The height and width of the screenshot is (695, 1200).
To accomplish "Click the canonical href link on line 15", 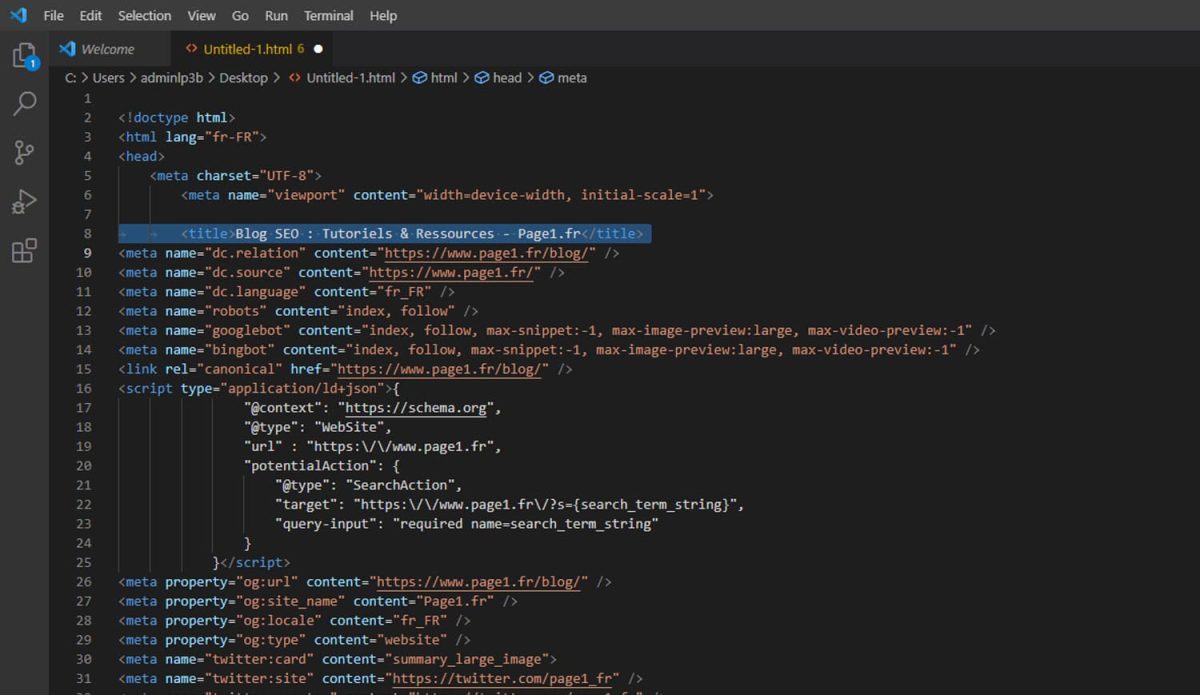I will [443, 369].
